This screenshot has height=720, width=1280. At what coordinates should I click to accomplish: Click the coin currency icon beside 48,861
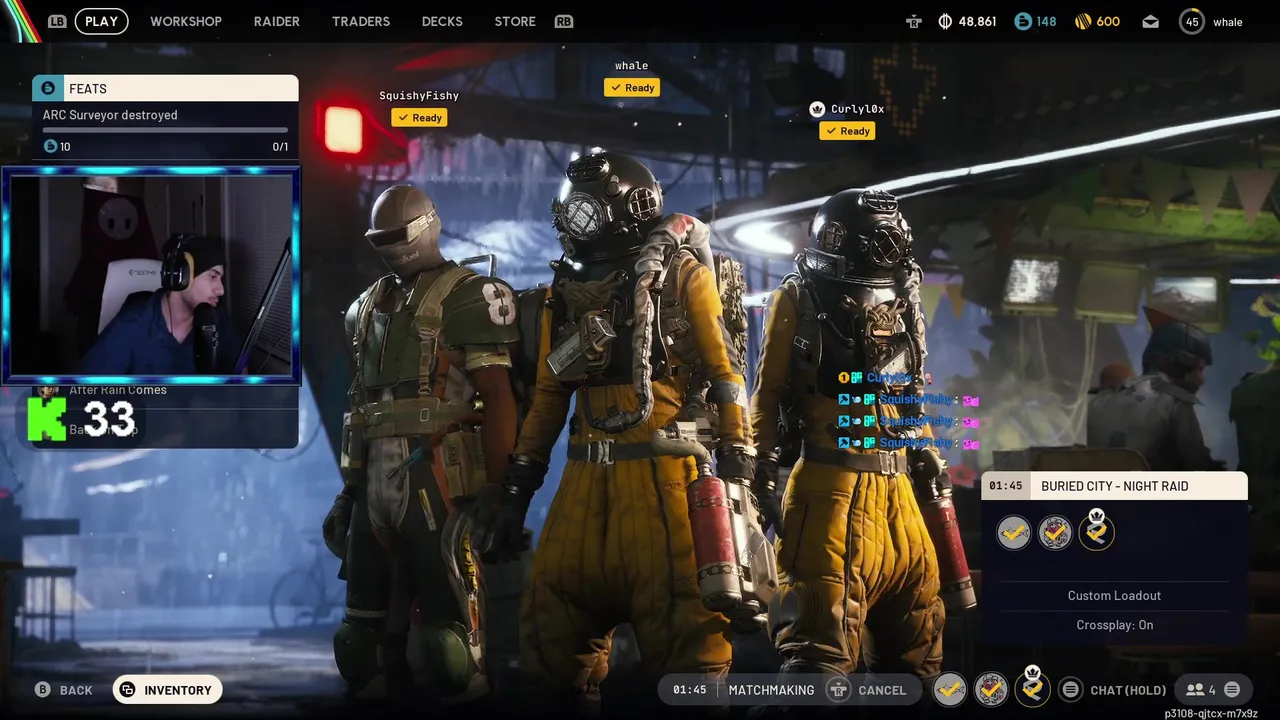click(945, 21)
